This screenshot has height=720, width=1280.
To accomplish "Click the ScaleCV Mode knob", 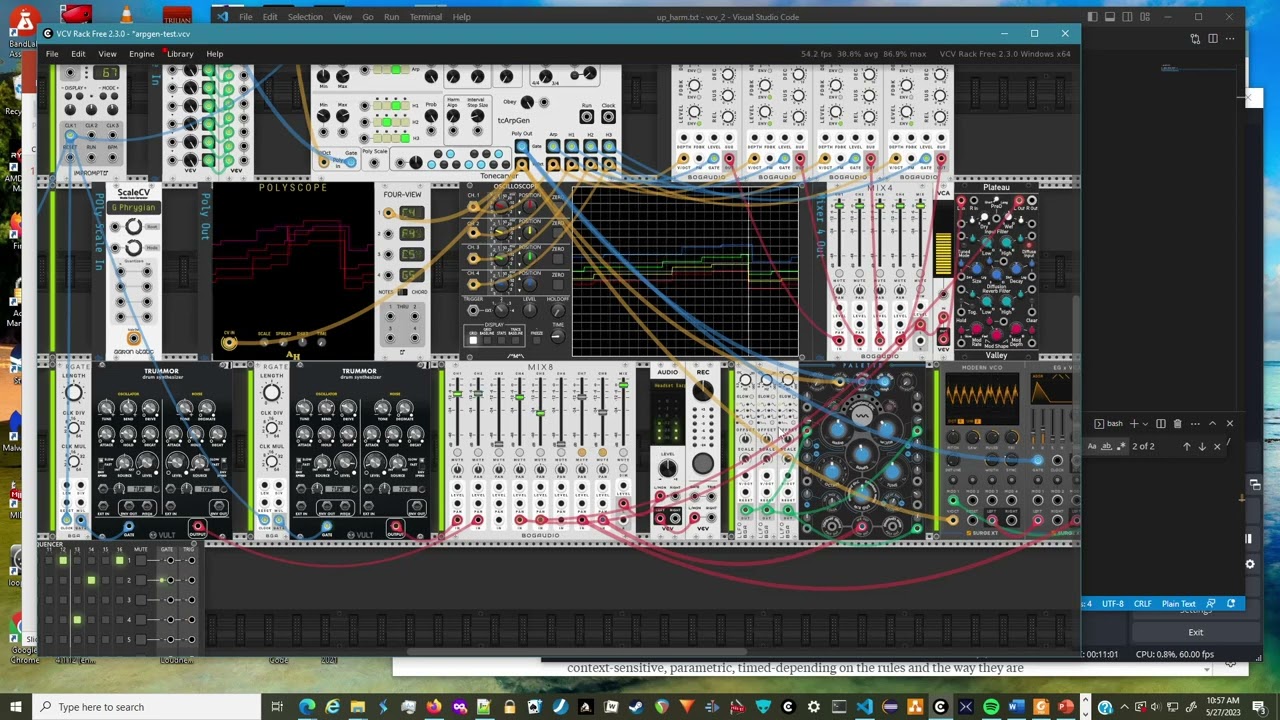I will [134, 248].
